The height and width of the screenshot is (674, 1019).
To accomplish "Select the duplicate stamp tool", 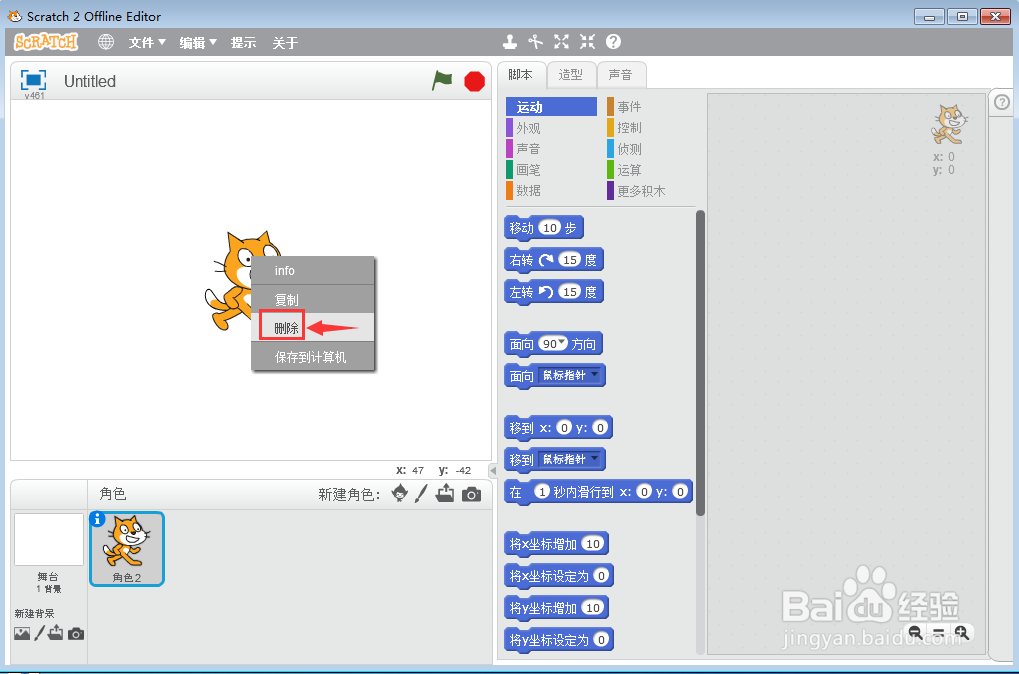I will coord(510,42).
